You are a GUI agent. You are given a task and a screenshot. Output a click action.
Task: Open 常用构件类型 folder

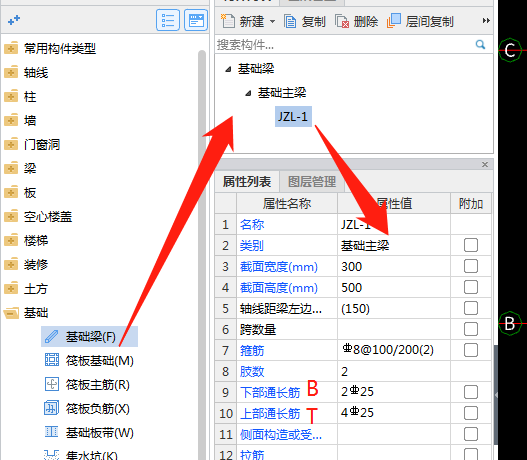click(x=11, y=48)
